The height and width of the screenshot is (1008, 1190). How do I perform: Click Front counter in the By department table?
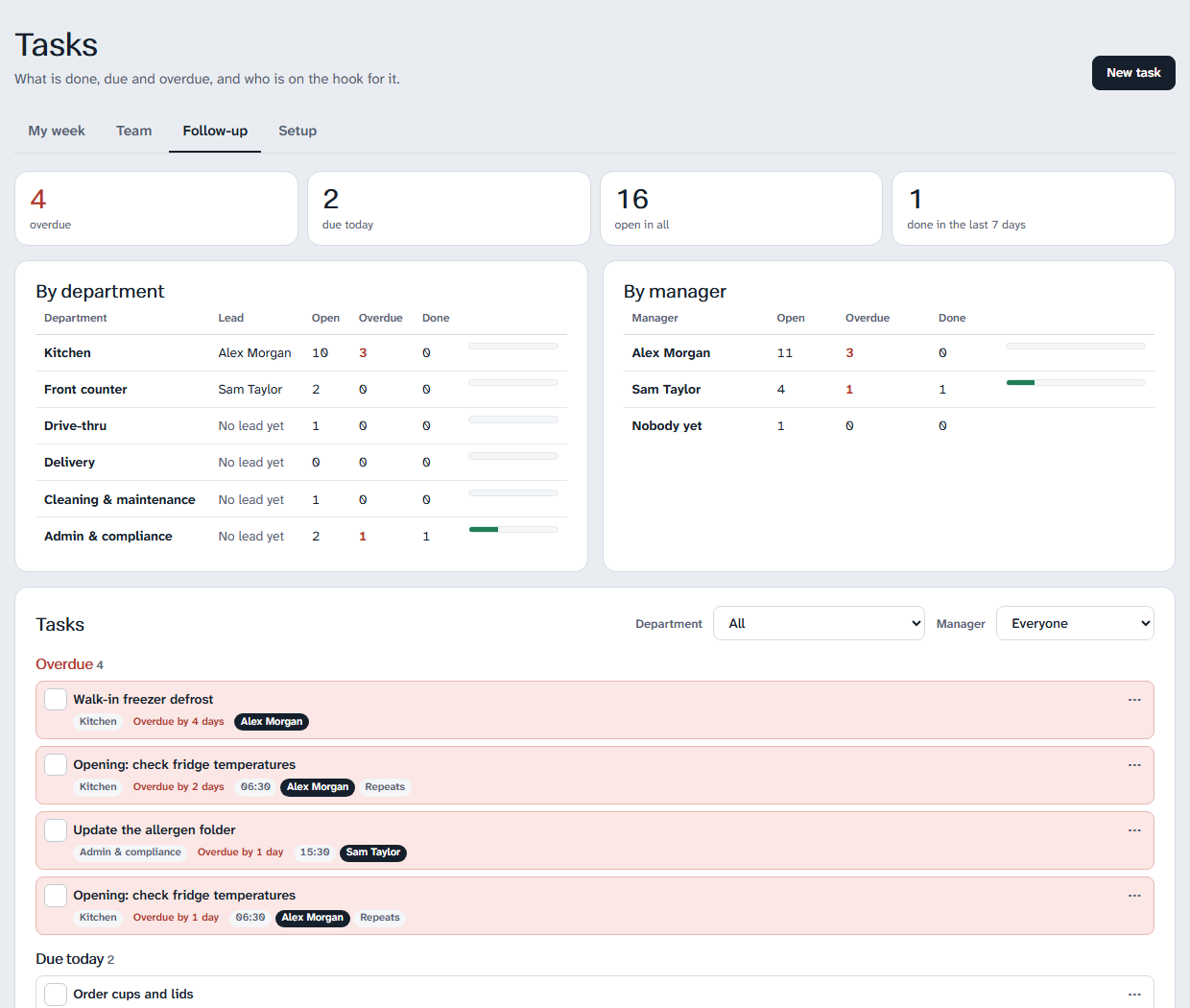(x=85, y=390)
